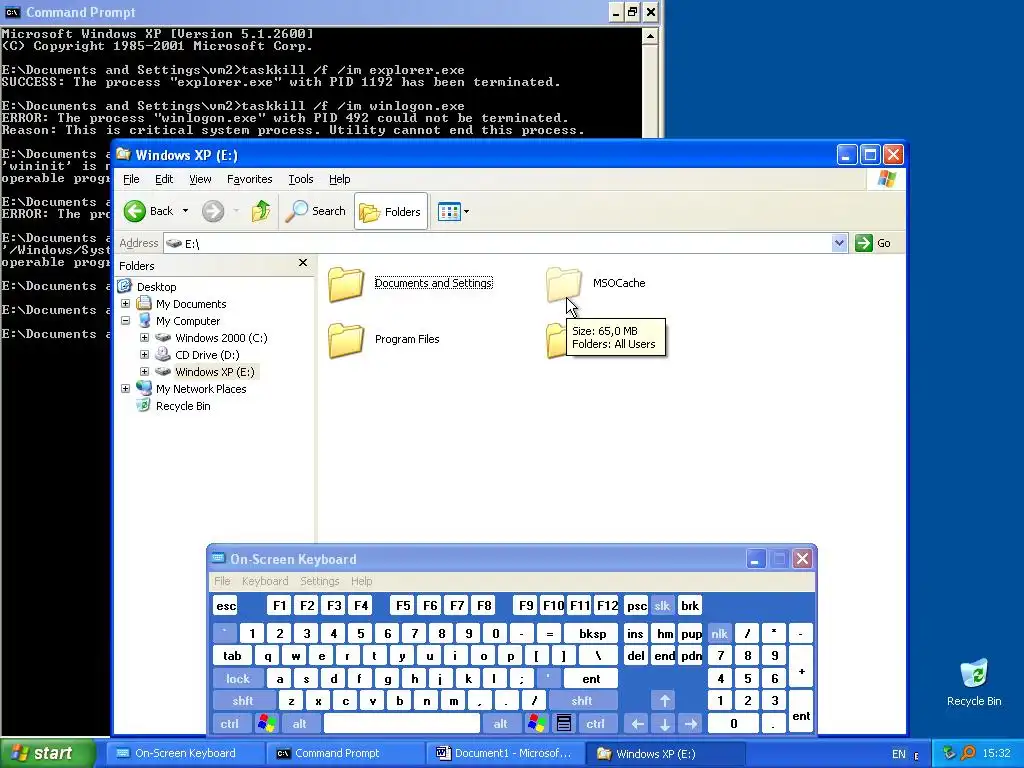Open On-Screen Keyboard's Keyboard menu
This screenshot has height=768, width=1024.
click(x=264, y=581)
